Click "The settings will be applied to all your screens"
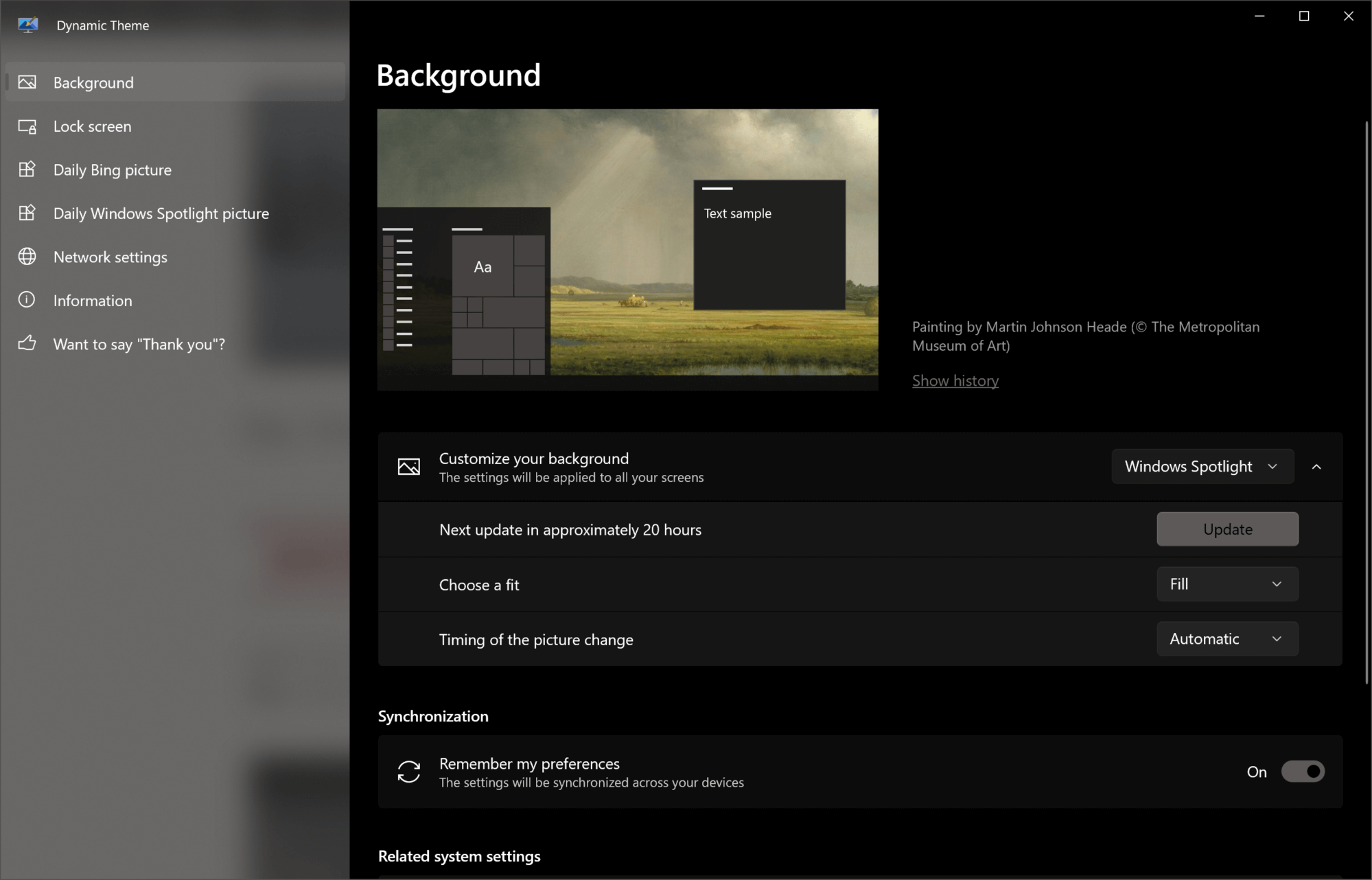Viewport: 1372px width, 880px height. point(571,478)
